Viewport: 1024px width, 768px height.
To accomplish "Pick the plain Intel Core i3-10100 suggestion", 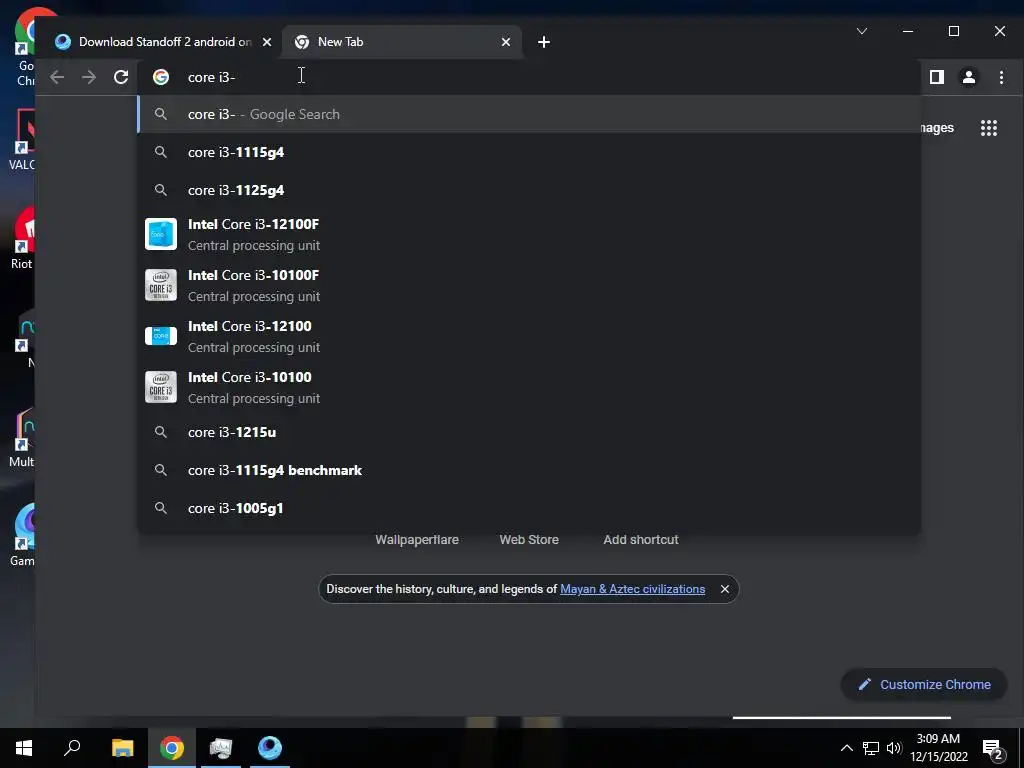I will [x=529, y=387].
